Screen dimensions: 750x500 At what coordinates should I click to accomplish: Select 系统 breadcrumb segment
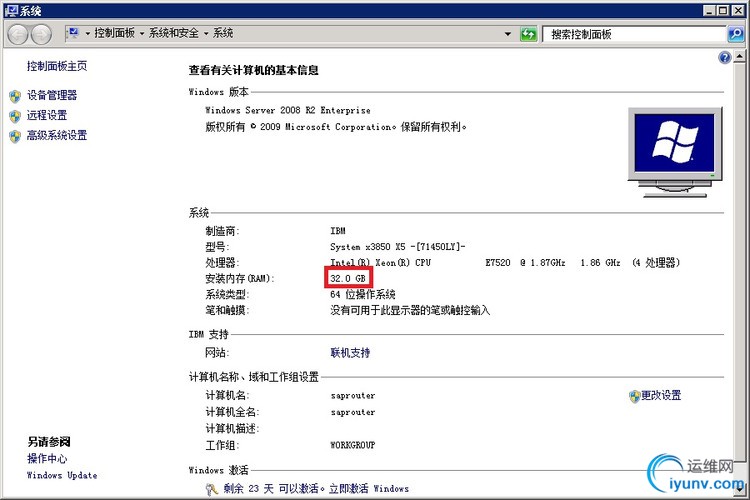[223, 33]
